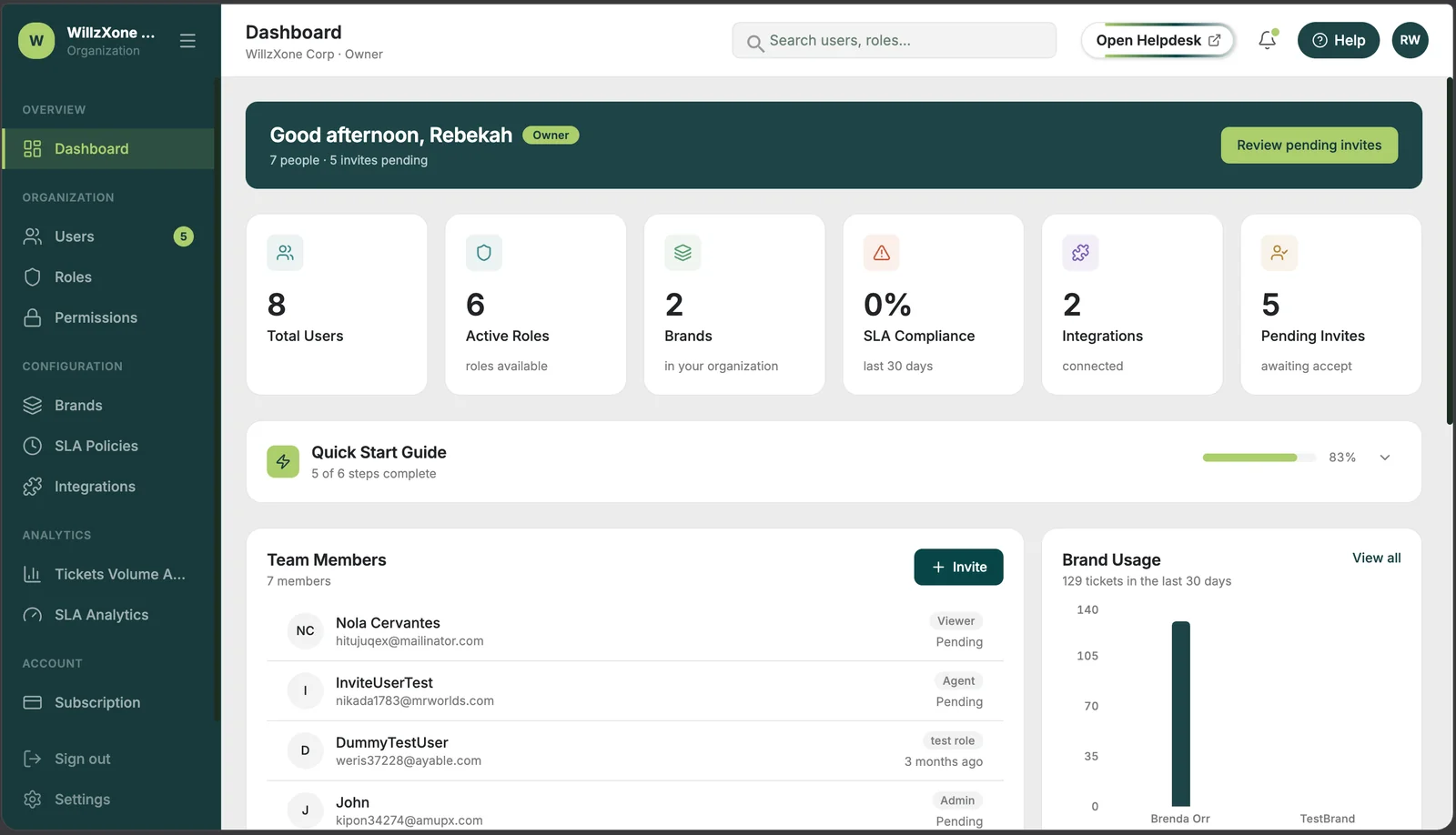Screen dimensions: 1456x835
Task: Focus the Search users, roles field
Action: (x=894, y=41)
